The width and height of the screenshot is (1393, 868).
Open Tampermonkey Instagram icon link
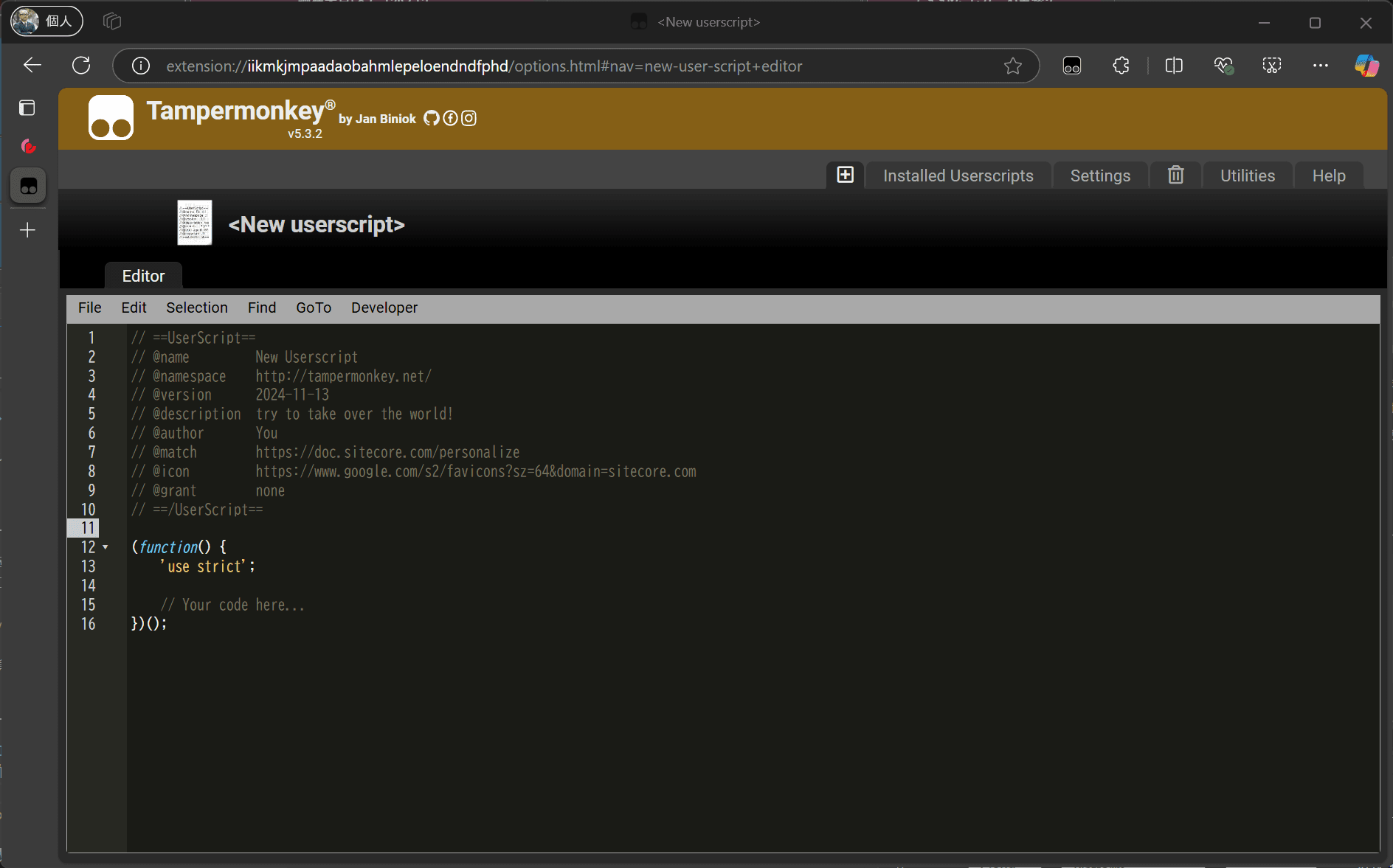tap(469, 118)
